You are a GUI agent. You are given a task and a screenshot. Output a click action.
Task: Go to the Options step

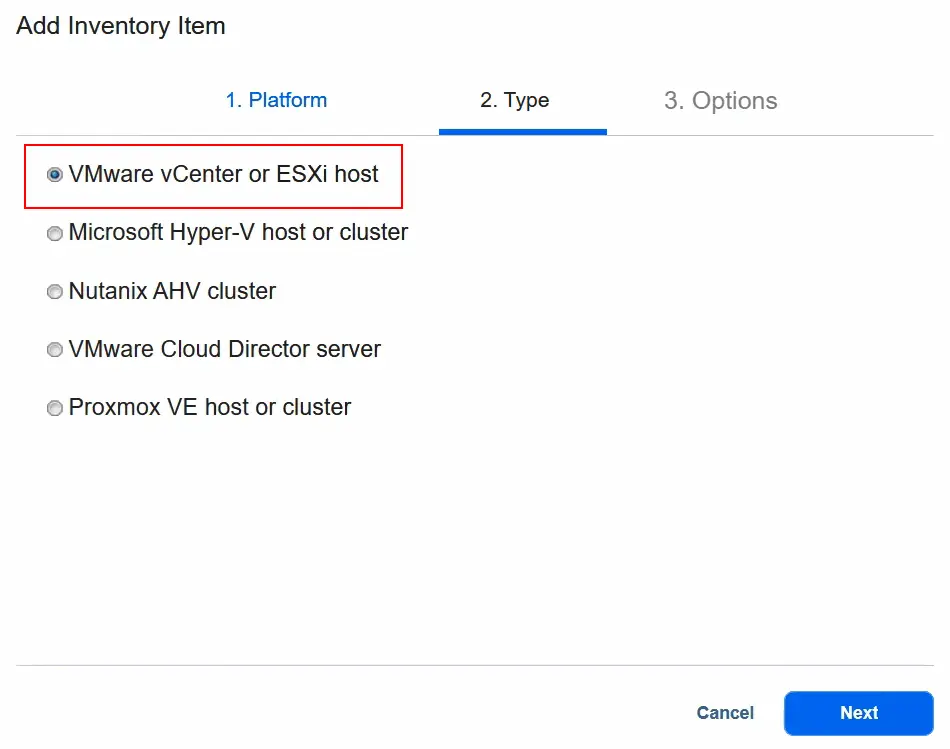720,100
